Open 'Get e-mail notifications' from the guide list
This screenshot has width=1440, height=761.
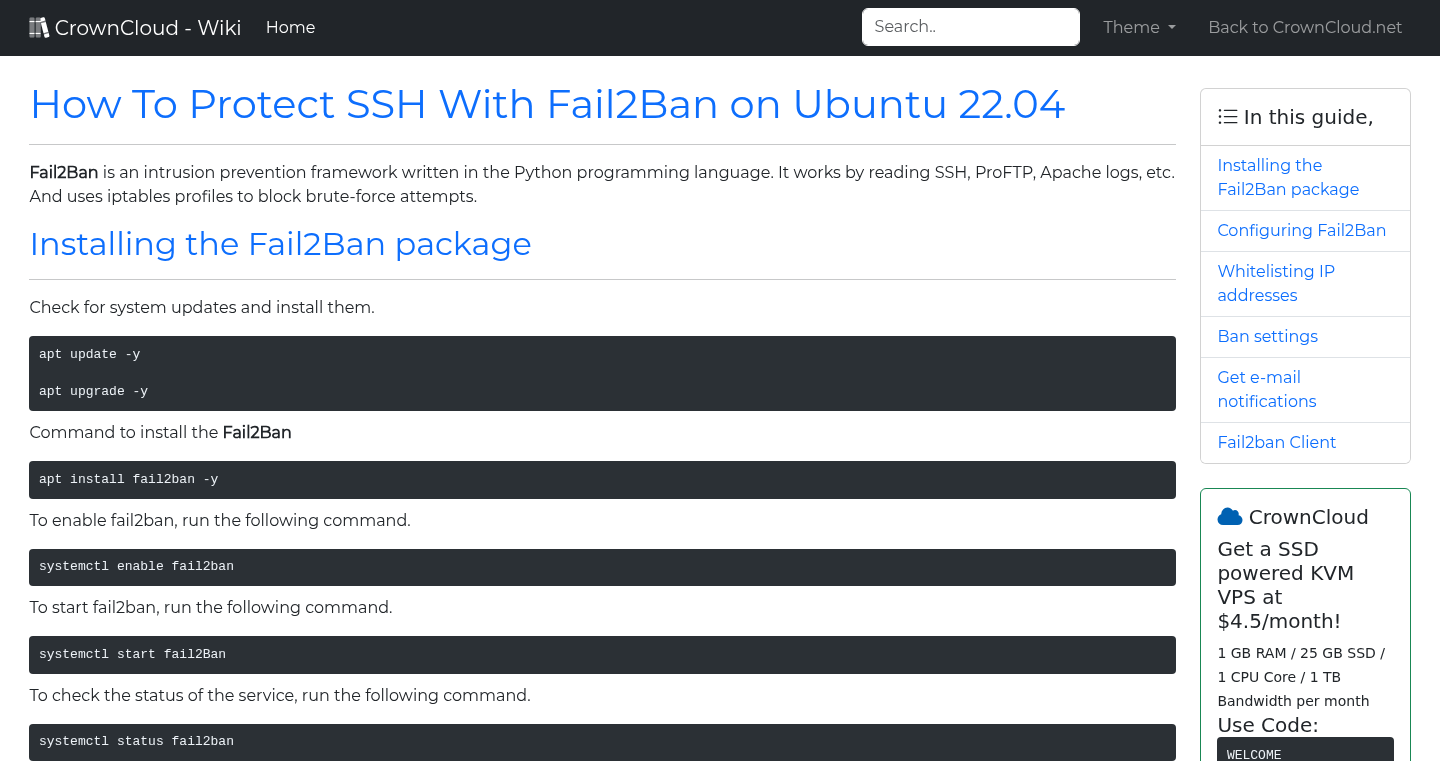tap(1266, 389)
